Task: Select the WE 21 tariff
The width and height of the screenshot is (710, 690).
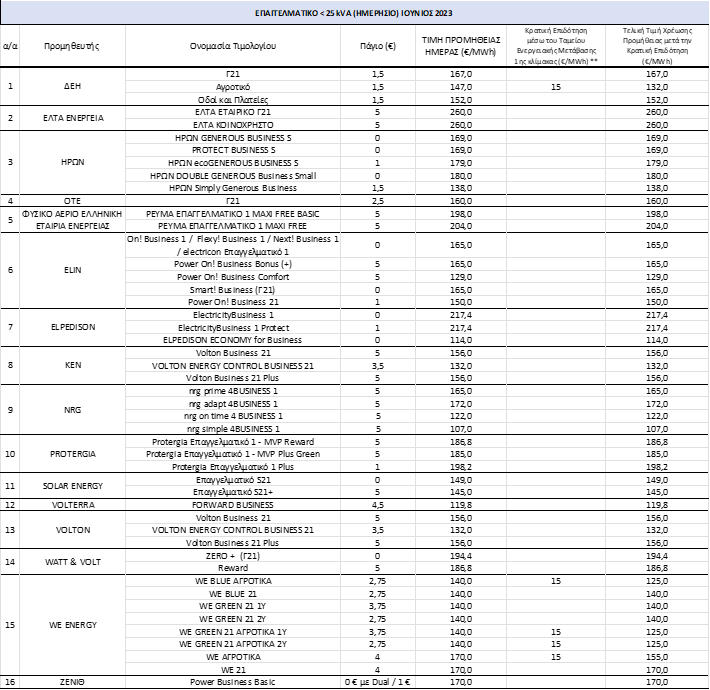Action: (x=233, y=670)
